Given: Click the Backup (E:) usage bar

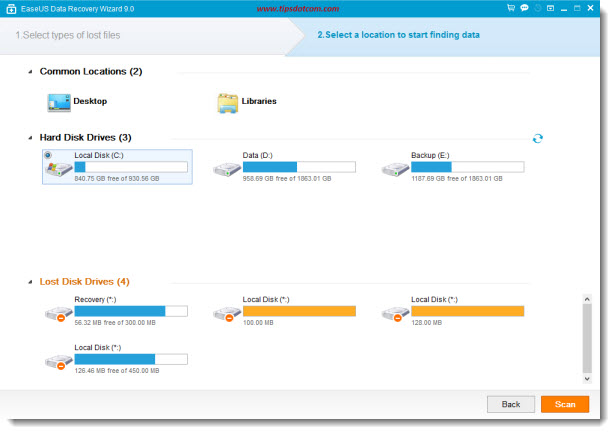Looking at the screenshot, I should pyautogui.click(x=468, y=167).
